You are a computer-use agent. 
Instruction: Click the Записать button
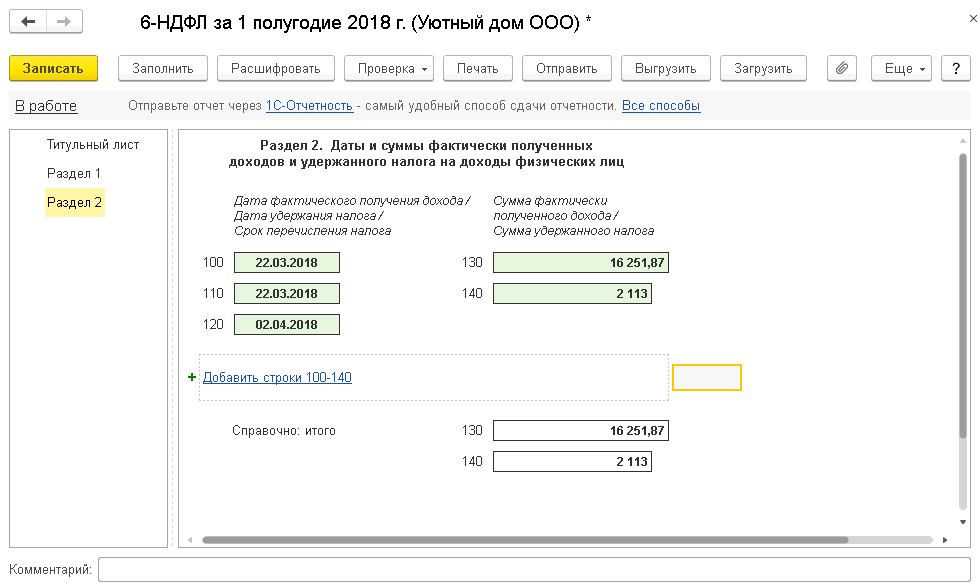pos(53,68)
